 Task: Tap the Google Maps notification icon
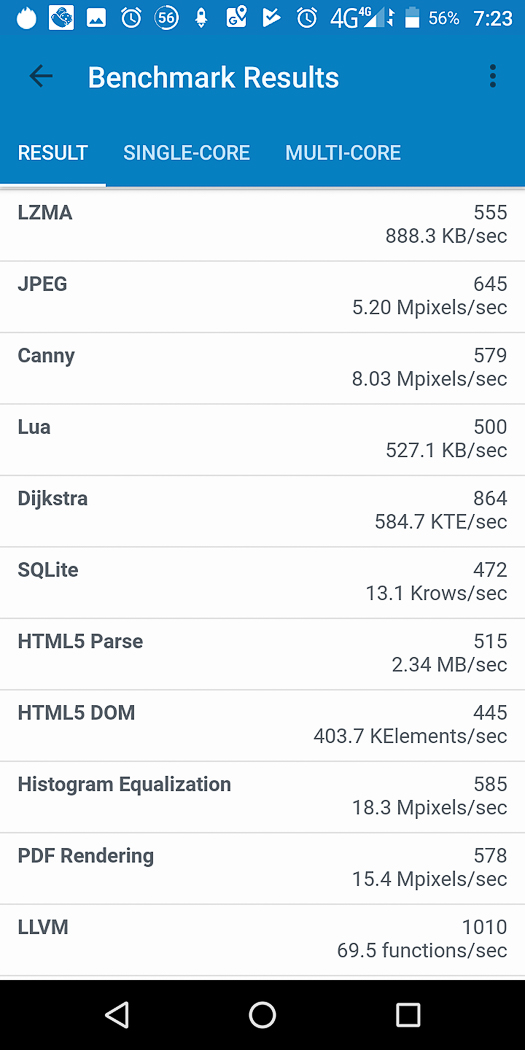pyautogui.click(x=236, y=17)
